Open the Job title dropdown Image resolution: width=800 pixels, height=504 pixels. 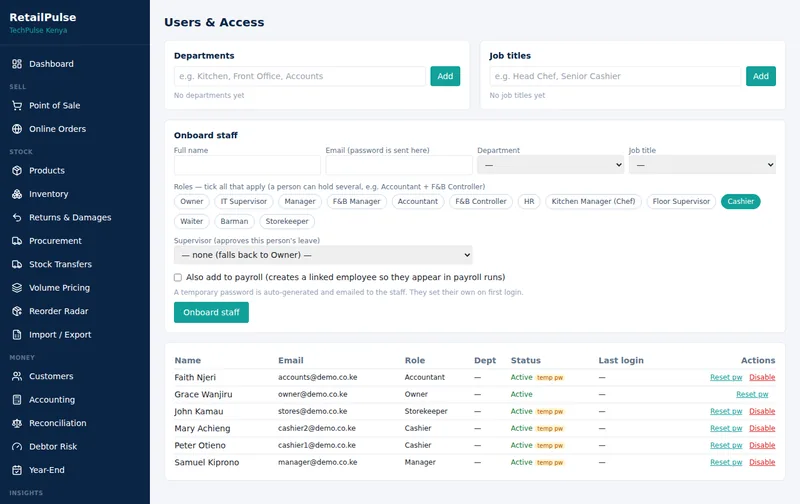pos(702,165)
